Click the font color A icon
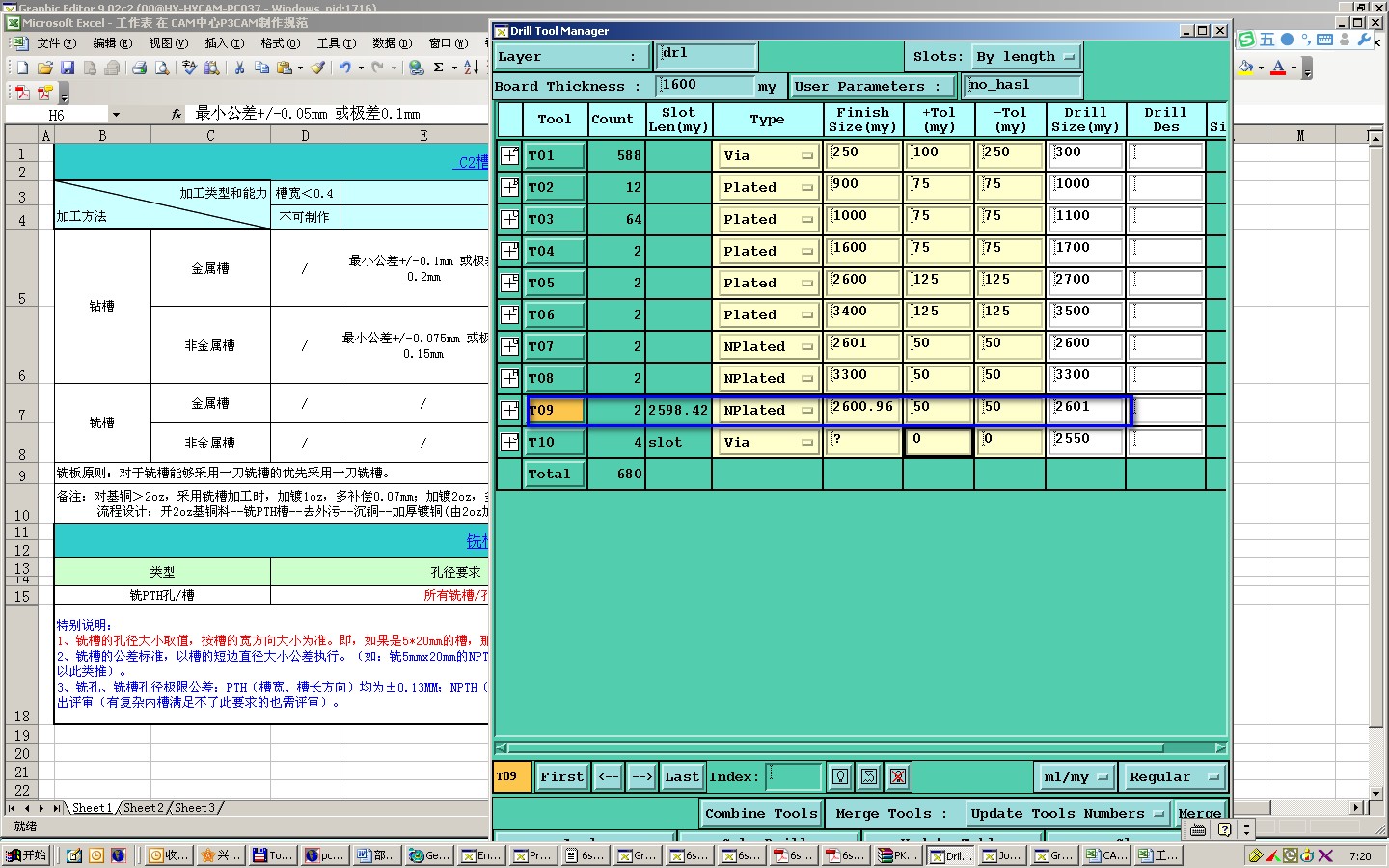The width and height of the screenshot is (1389, 868). point(1278,68)
